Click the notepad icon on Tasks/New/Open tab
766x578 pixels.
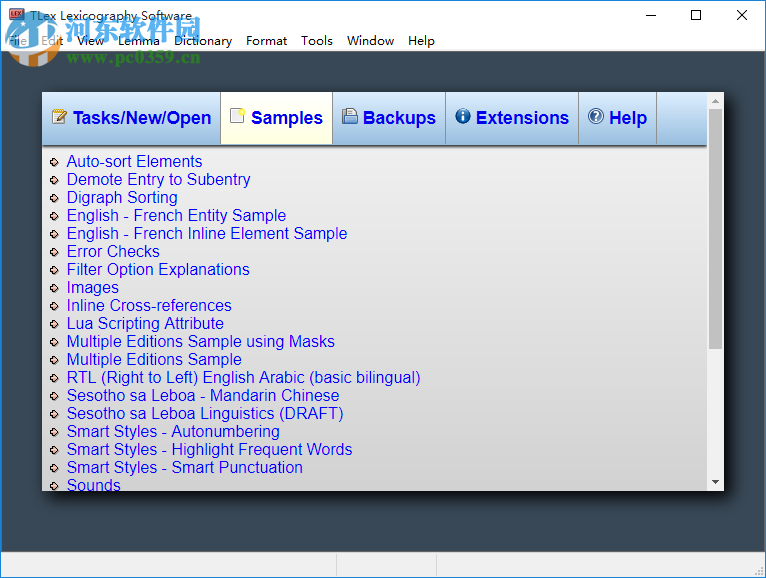[59, 117]
